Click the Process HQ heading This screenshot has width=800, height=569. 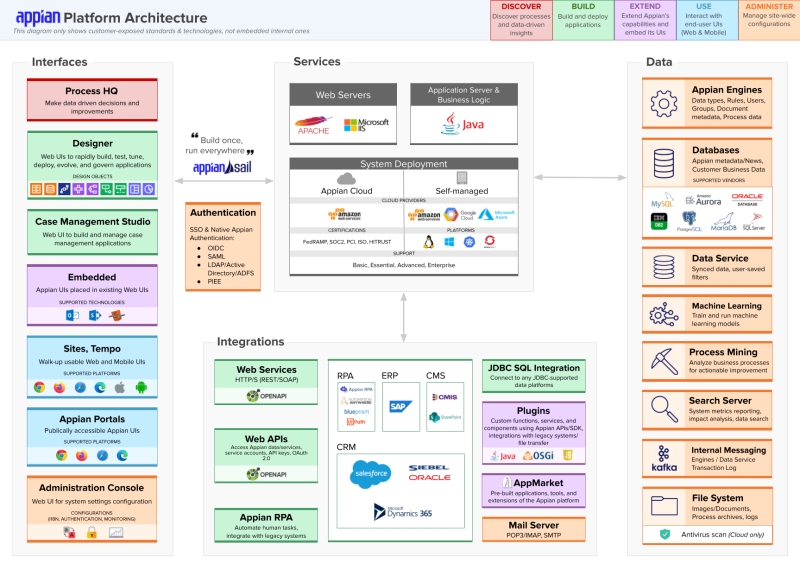91,91
